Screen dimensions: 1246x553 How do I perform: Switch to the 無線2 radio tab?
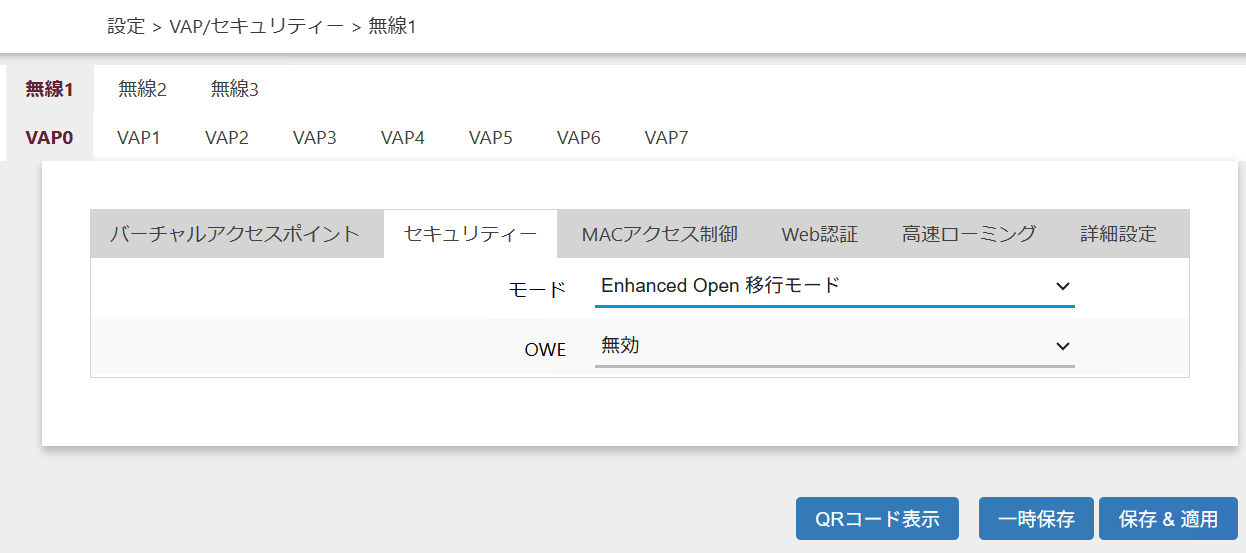coord(142,89)
